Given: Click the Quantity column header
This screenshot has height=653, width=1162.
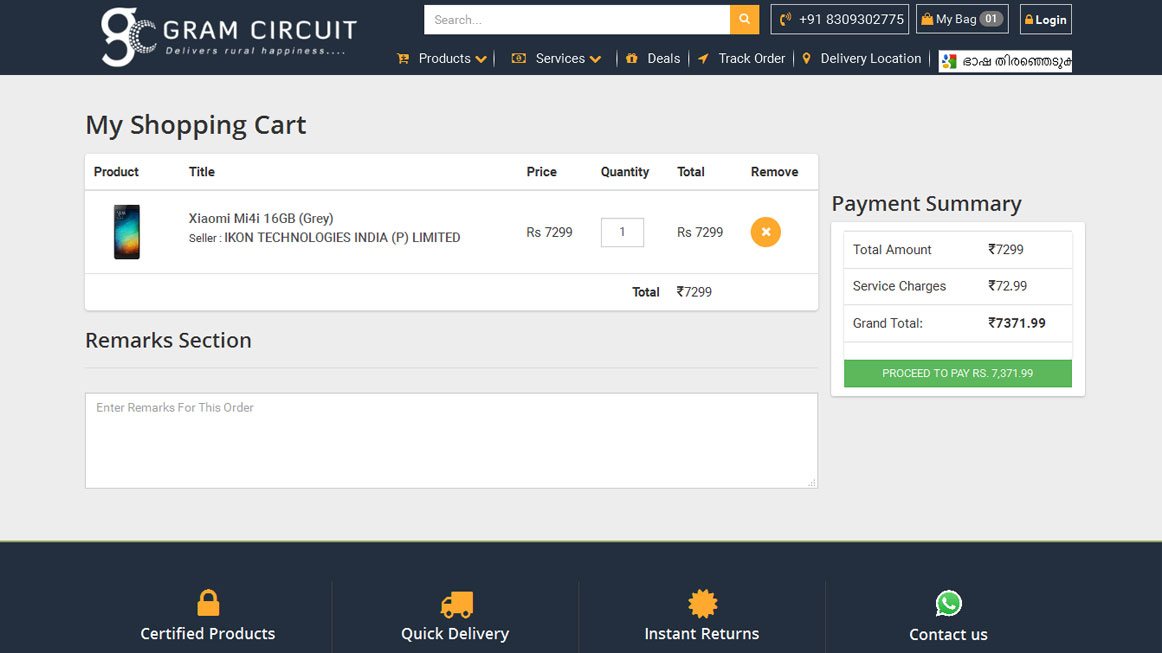Looking at the screenshot, I should tap(625, 172).
